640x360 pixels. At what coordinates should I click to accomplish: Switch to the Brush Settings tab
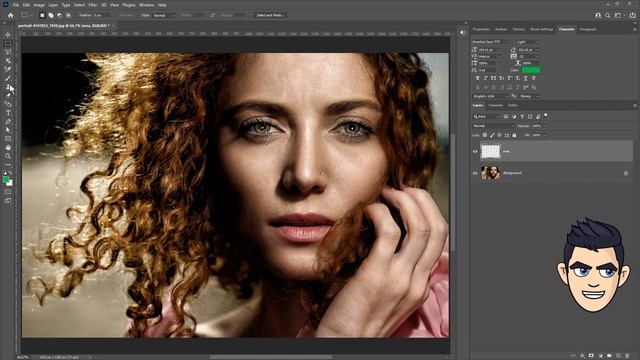tap(542, 29)
